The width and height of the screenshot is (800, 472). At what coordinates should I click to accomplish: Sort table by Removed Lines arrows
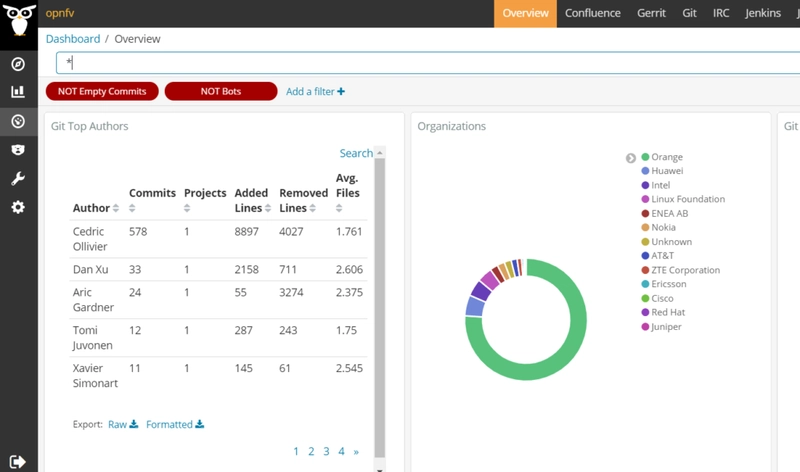(313, 208)
